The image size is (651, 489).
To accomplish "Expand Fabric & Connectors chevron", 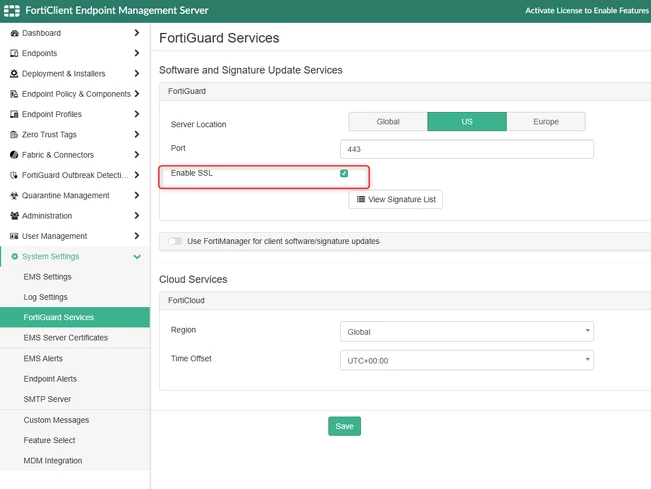I will click(x=137, y=155).
